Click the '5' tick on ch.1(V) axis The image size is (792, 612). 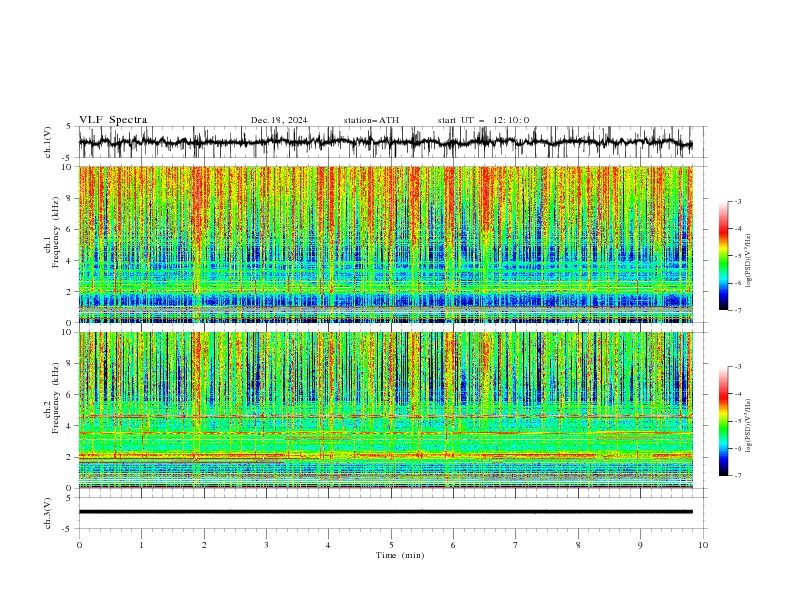click(x=69, y=127)
